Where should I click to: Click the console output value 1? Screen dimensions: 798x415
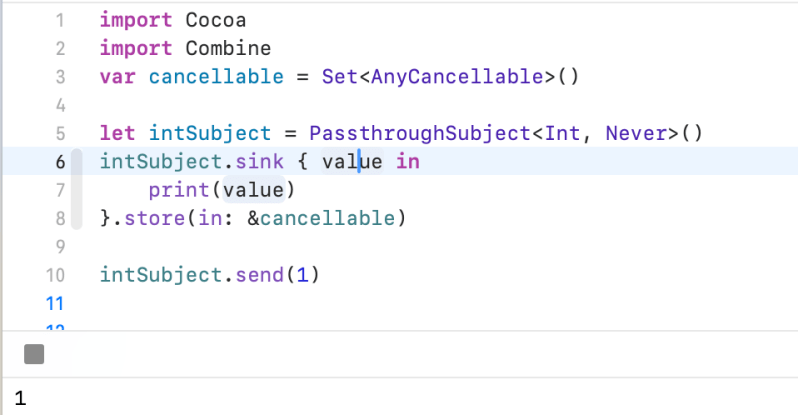[x=20, y=399]
